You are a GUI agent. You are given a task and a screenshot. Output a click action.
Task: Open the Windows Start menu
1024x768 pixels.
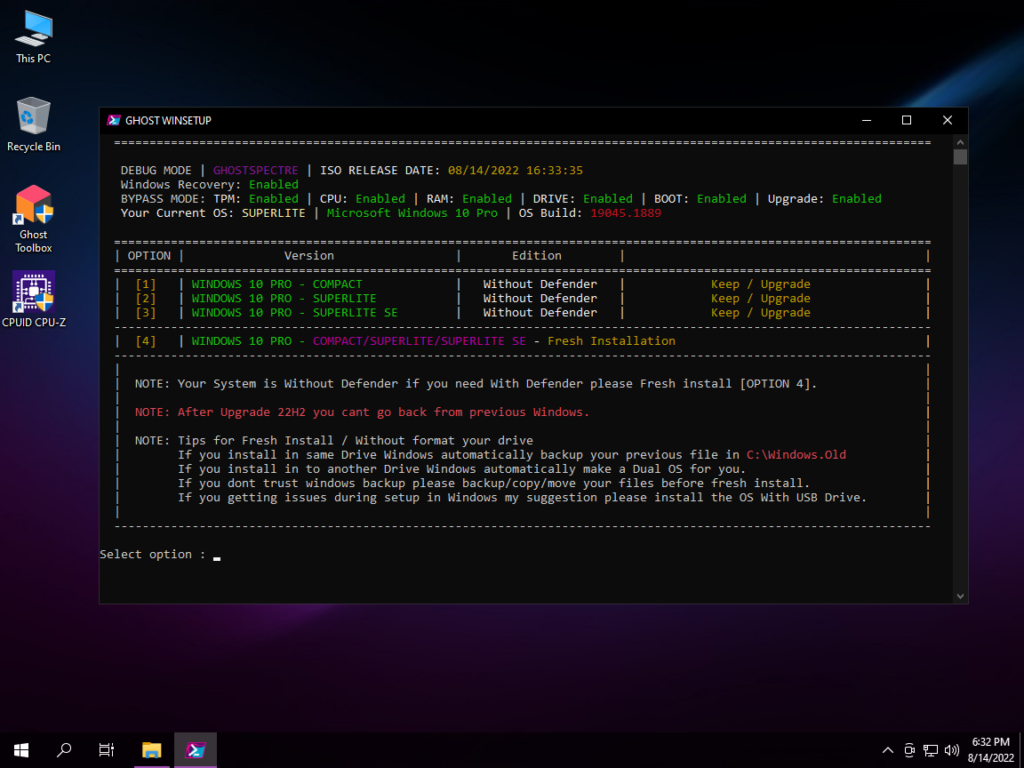point(21,750)
